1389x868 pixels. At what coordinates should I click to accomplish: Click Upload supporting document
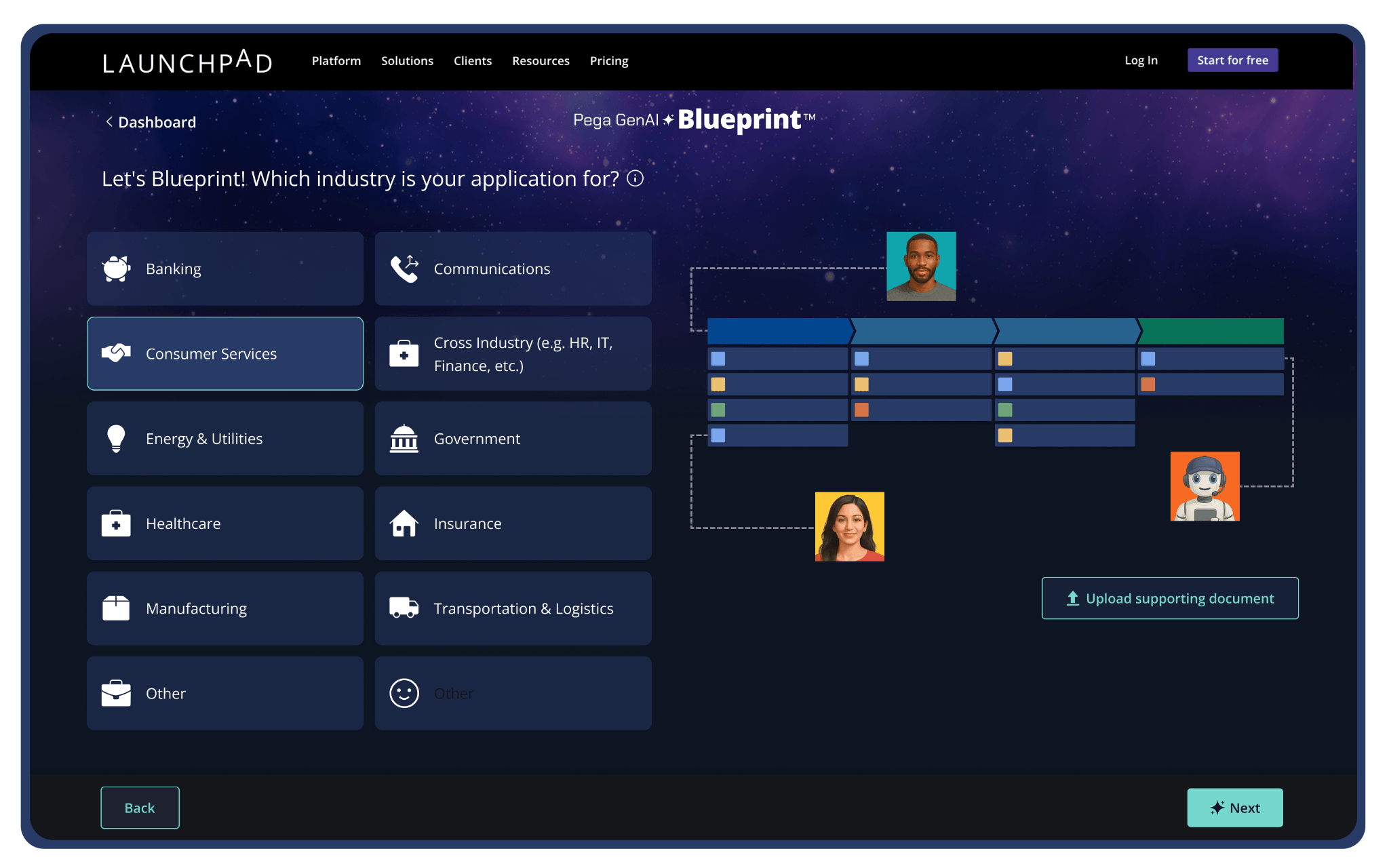tap(1170, 598)
